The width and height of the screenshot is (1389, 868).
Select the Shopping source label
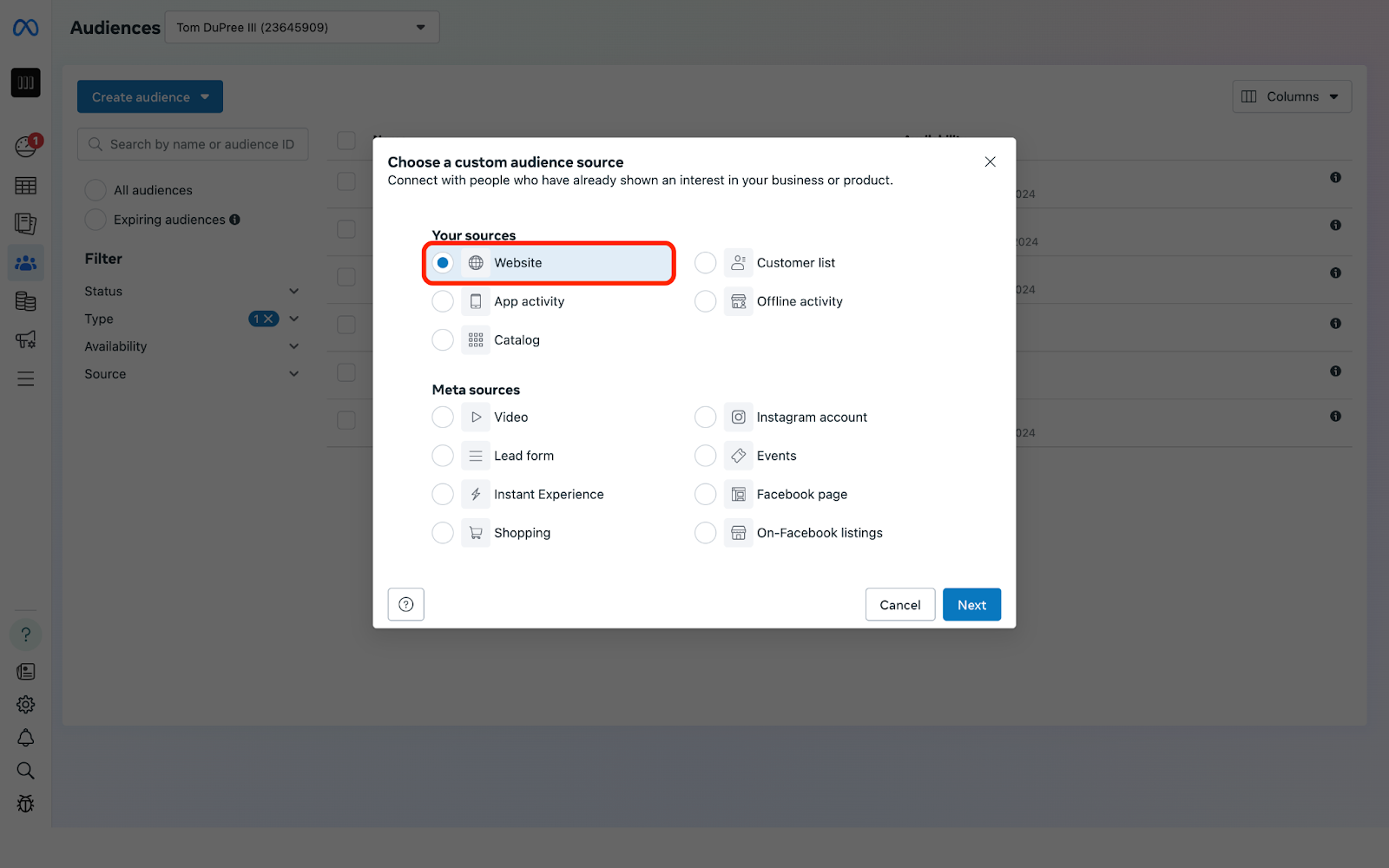click(x=523, y=533)
